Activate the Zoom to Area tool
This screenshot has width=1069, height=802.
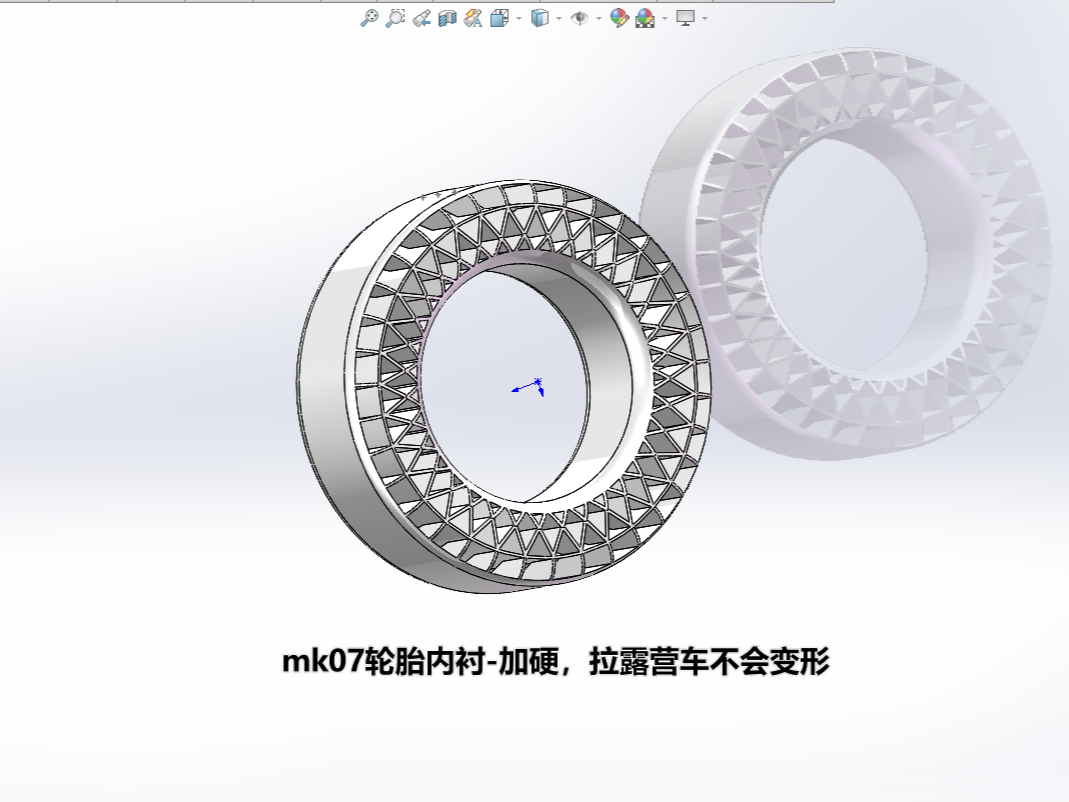point(397,18)
